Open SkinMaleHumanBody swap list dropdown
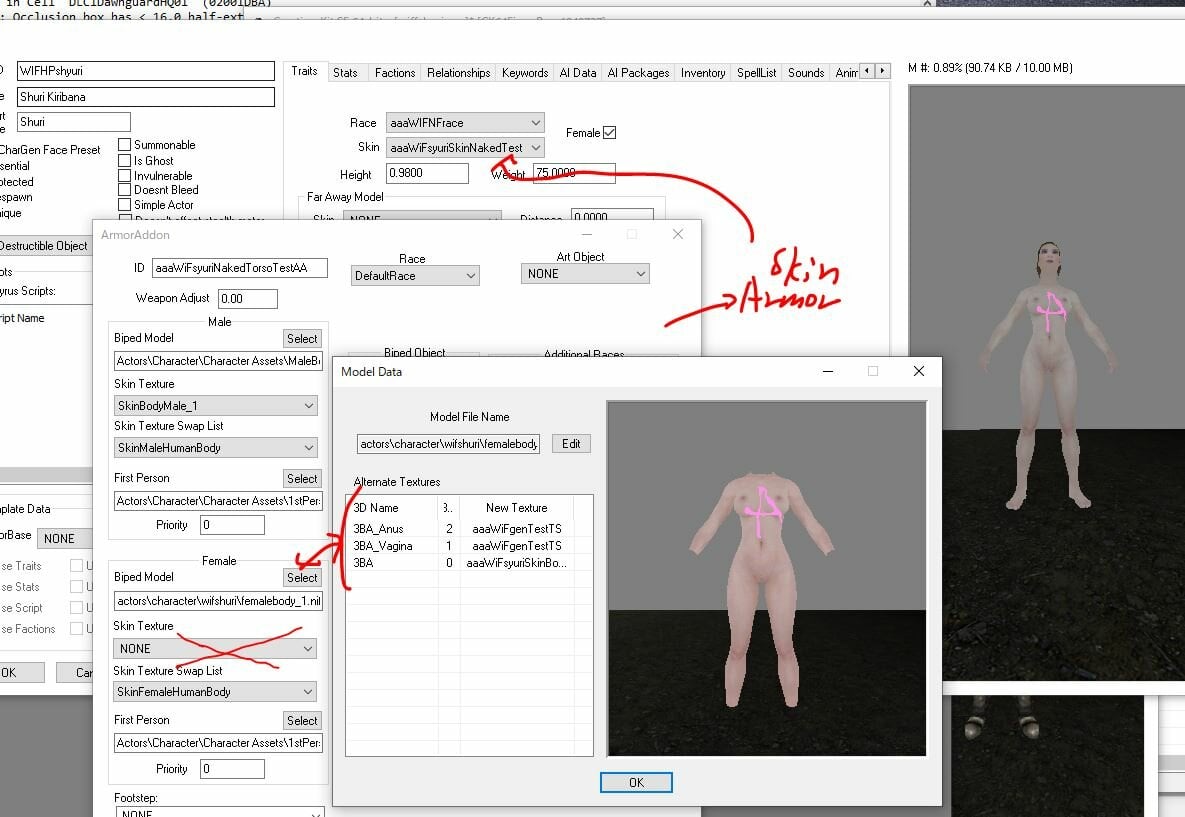 (x=215, y=448)
